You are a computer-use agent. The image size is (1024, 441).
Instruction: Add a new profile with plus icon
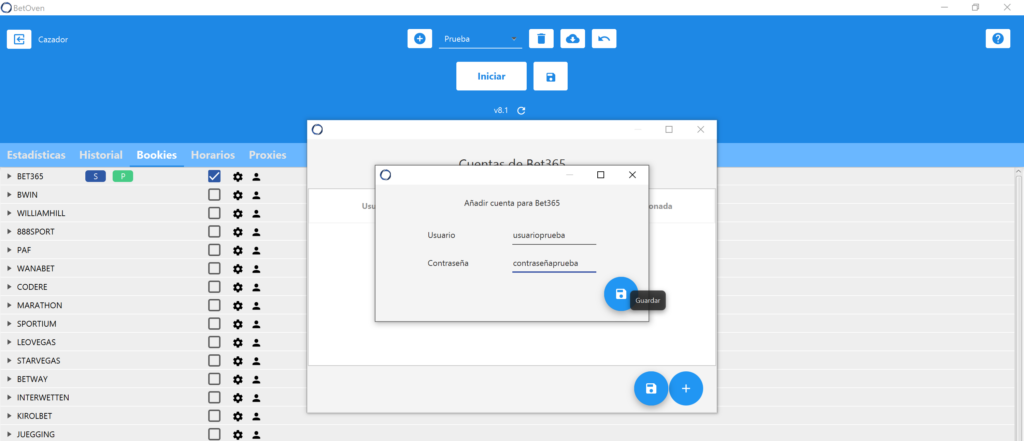[x=419, y=39]
